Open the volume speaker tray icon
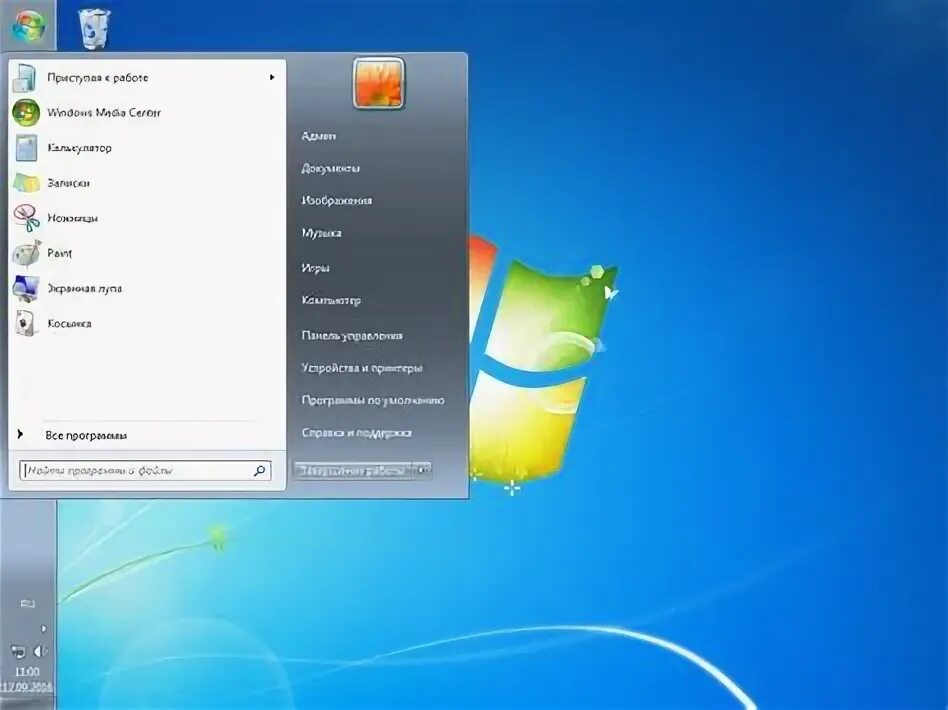The image size is (948, 710). [39, 651]
